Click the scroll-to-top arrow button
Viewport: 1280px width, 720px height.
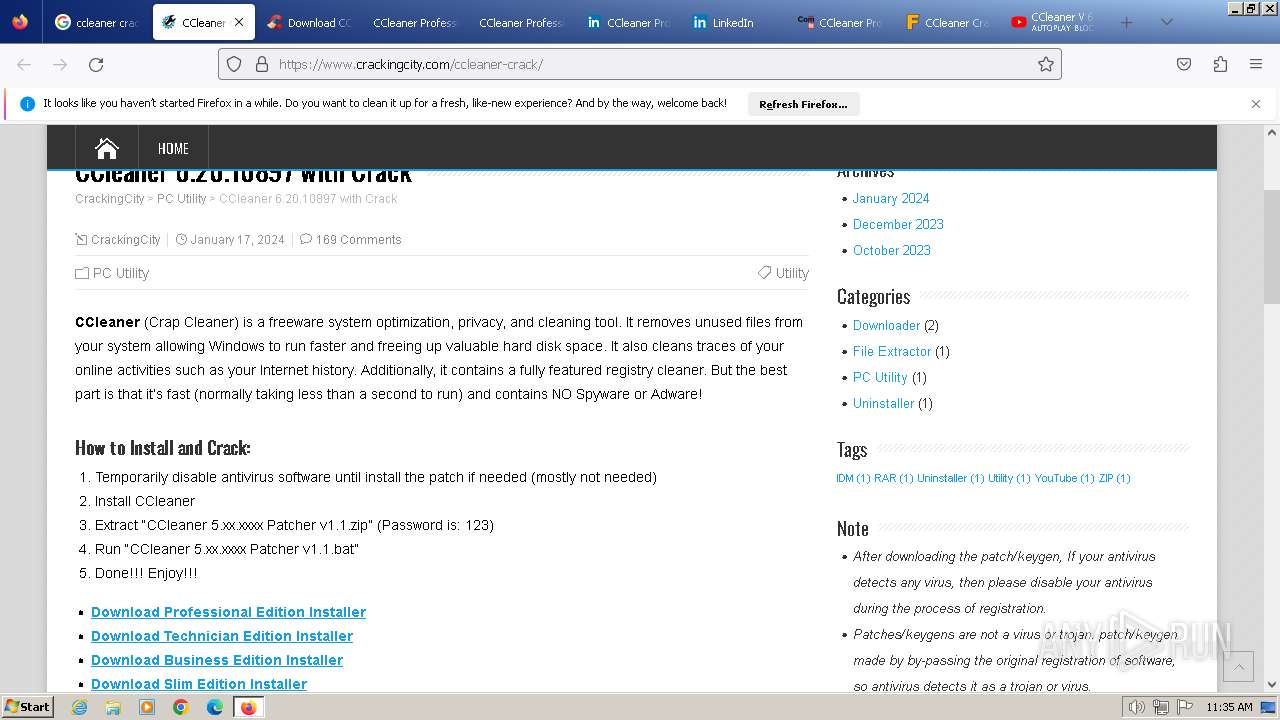pyautogui.click(x=1238, y=666)
